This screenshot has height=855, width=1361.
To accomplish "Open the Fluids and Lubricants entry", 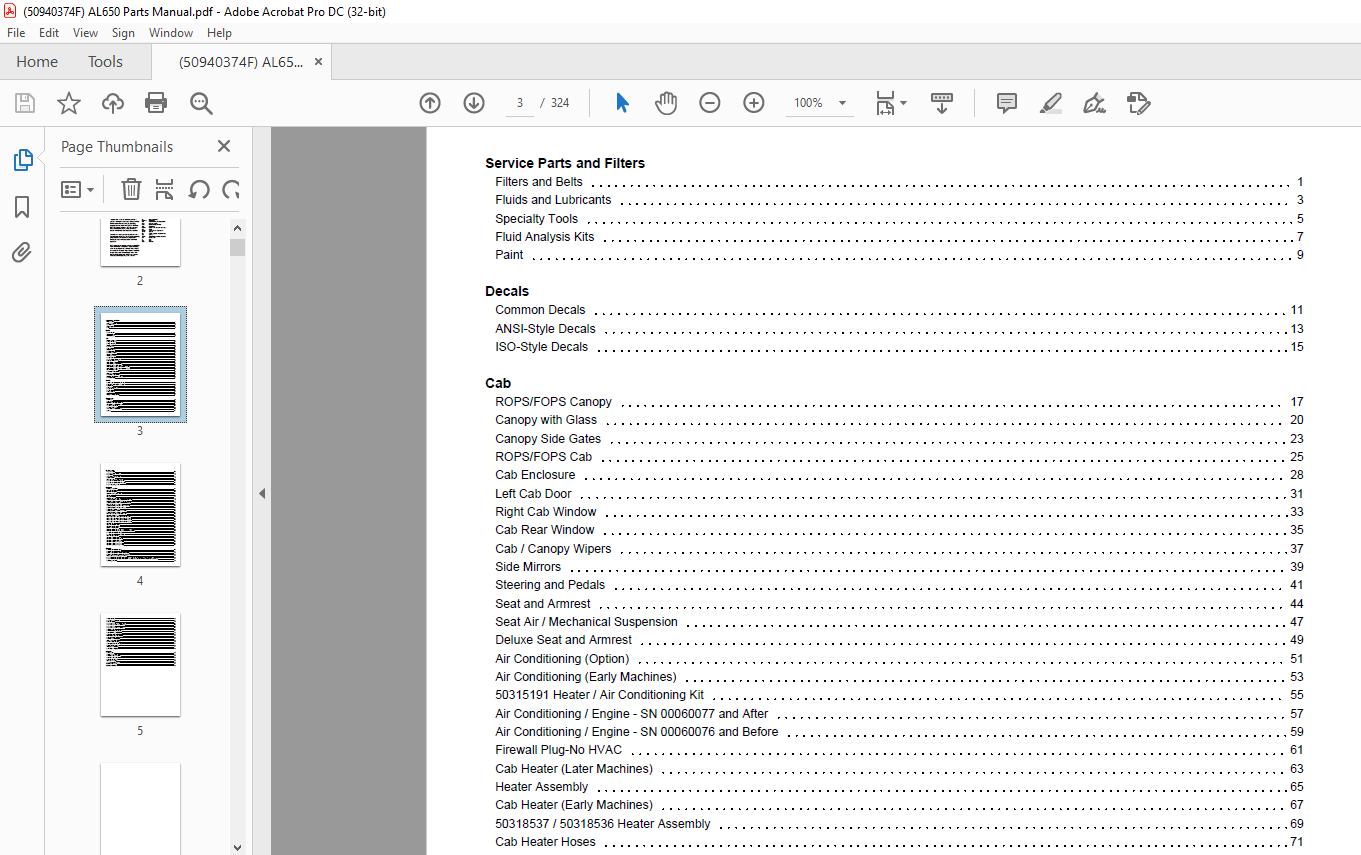I will coord(899,200).
